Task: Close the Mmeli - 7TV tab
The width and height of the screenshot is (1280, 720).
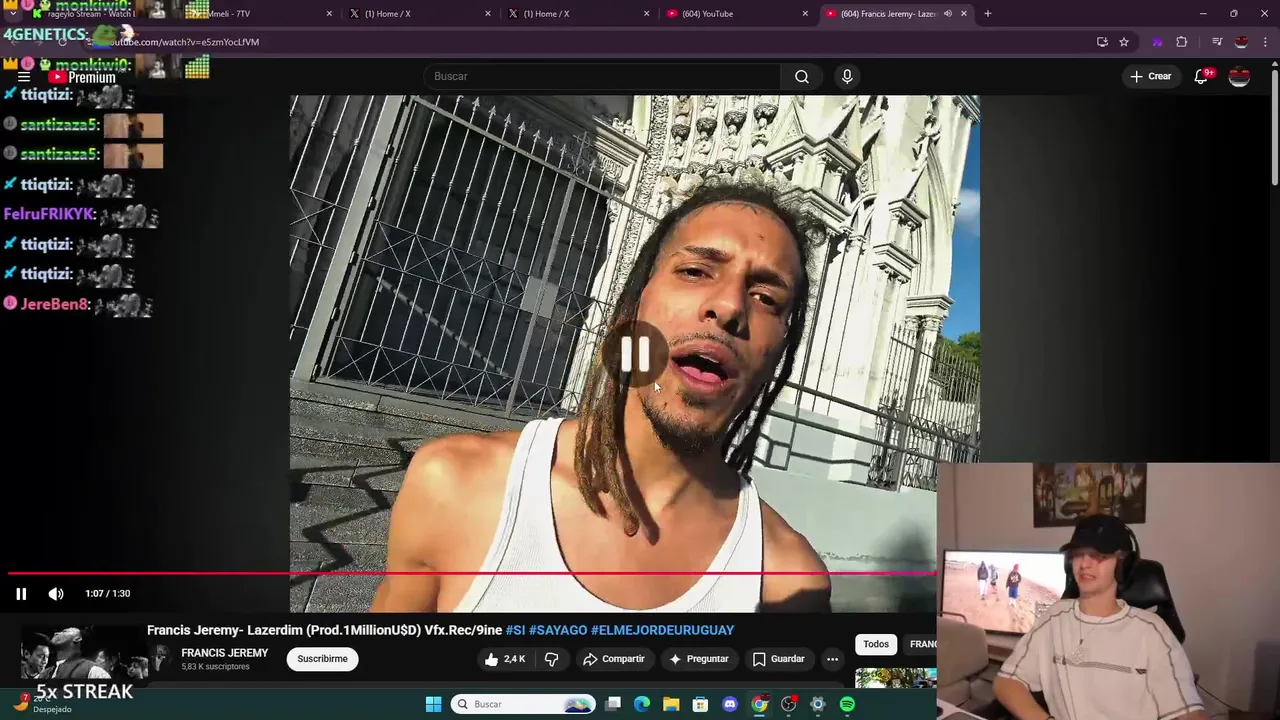Action: 329,14
